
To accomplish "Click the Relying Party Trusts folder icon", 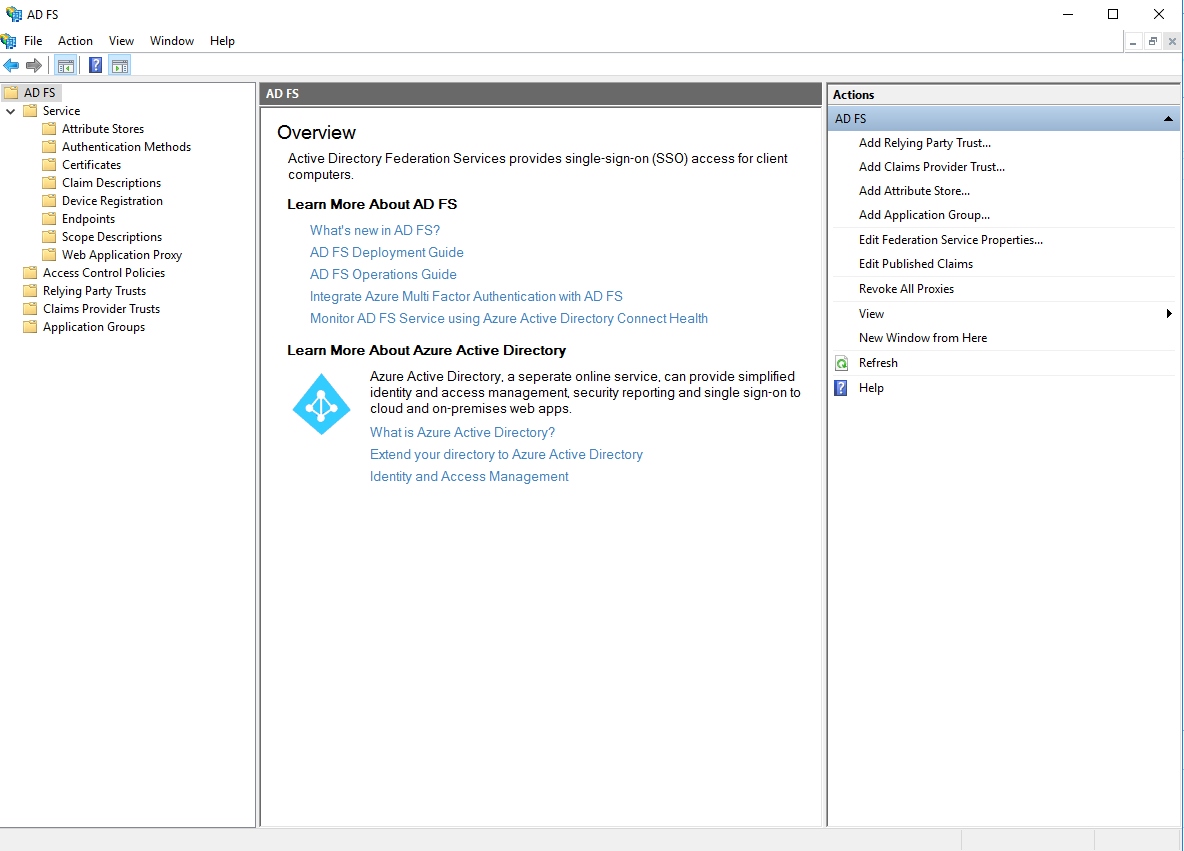I will coord(30,291).
